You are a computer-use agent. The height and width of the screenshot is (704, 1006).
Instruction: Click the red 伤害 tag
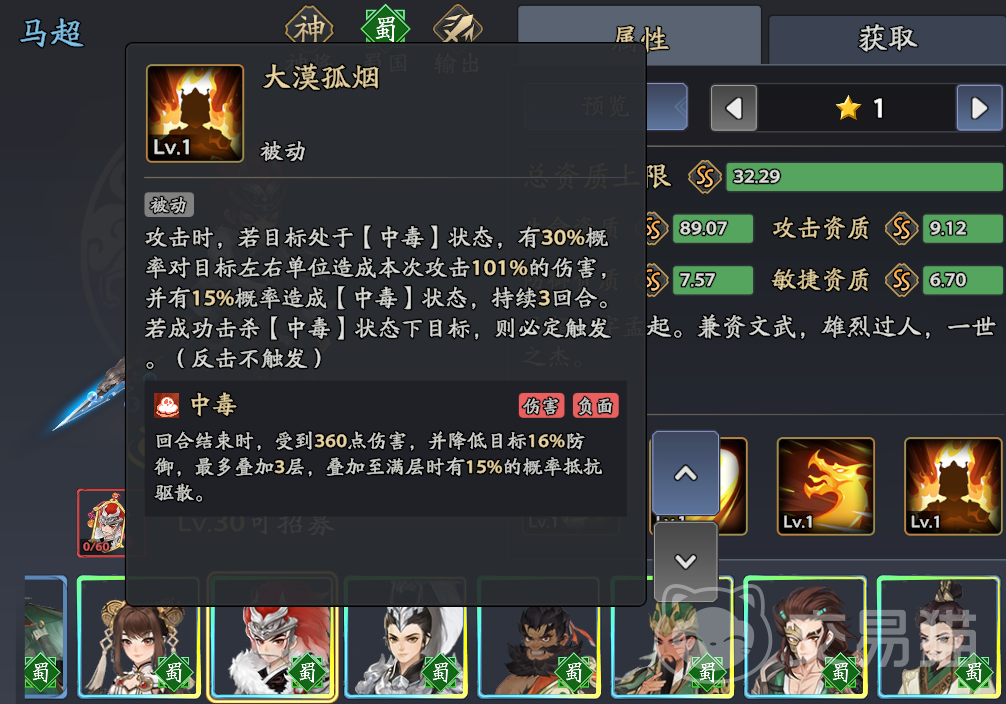pos(541,406)
